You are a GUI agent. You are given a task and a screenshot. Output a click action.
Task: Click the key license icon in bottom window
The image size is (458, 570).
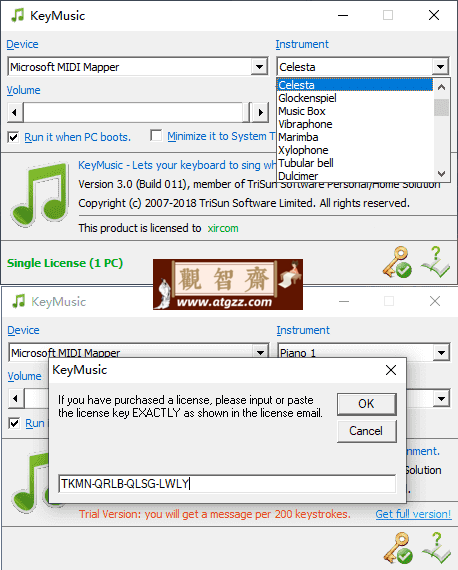[x=398, y=548]
